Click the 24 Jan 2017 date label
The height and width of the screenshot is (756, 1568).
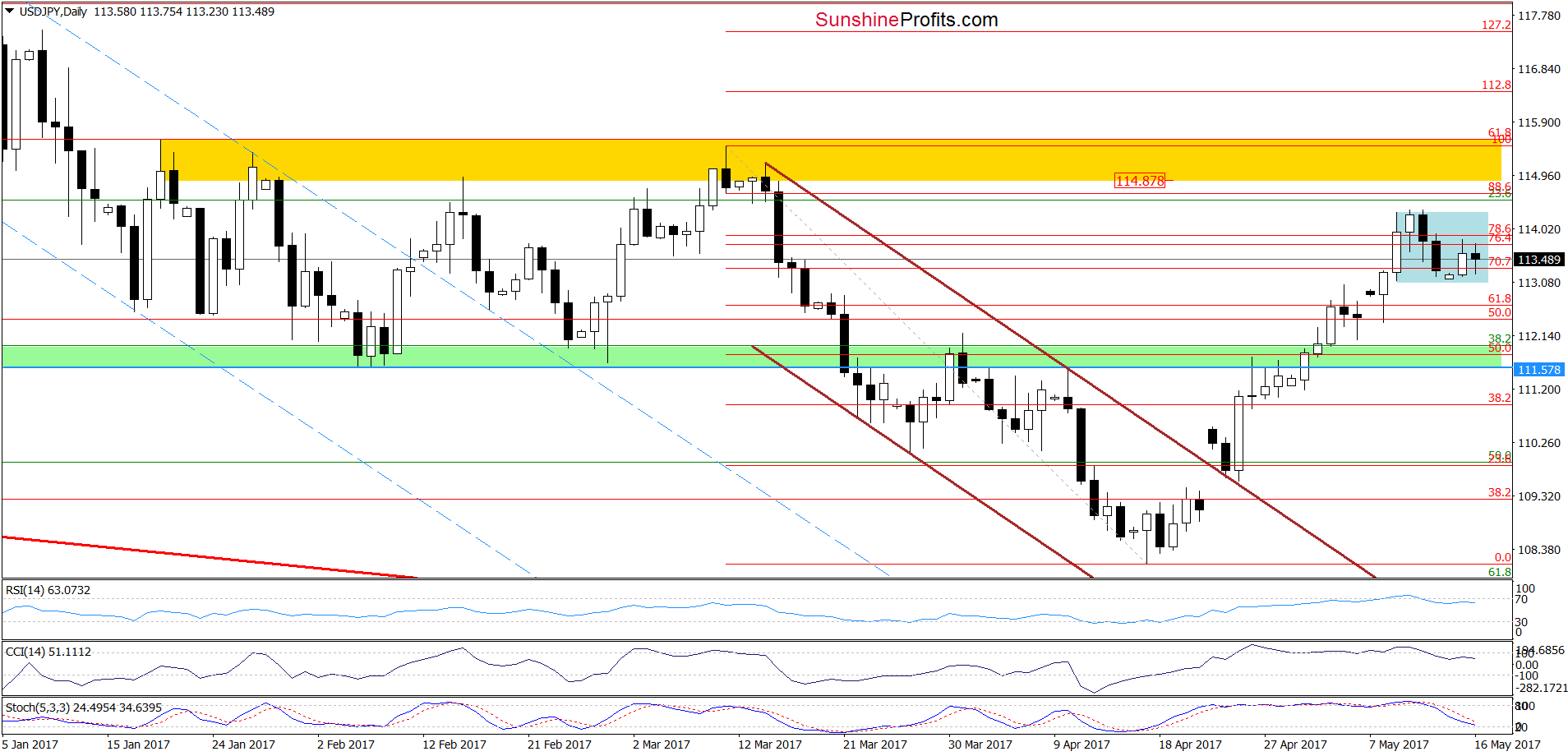click(x=243, y=744)
